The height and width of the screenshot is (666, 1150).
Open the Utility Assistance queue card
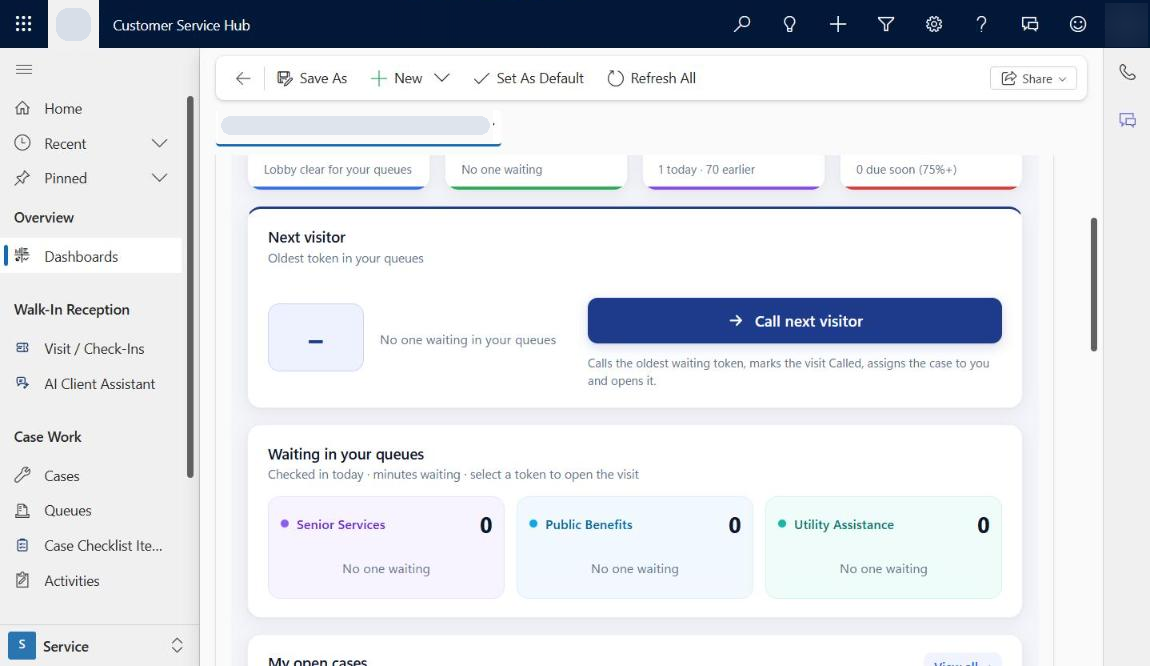tap(883, 547)
